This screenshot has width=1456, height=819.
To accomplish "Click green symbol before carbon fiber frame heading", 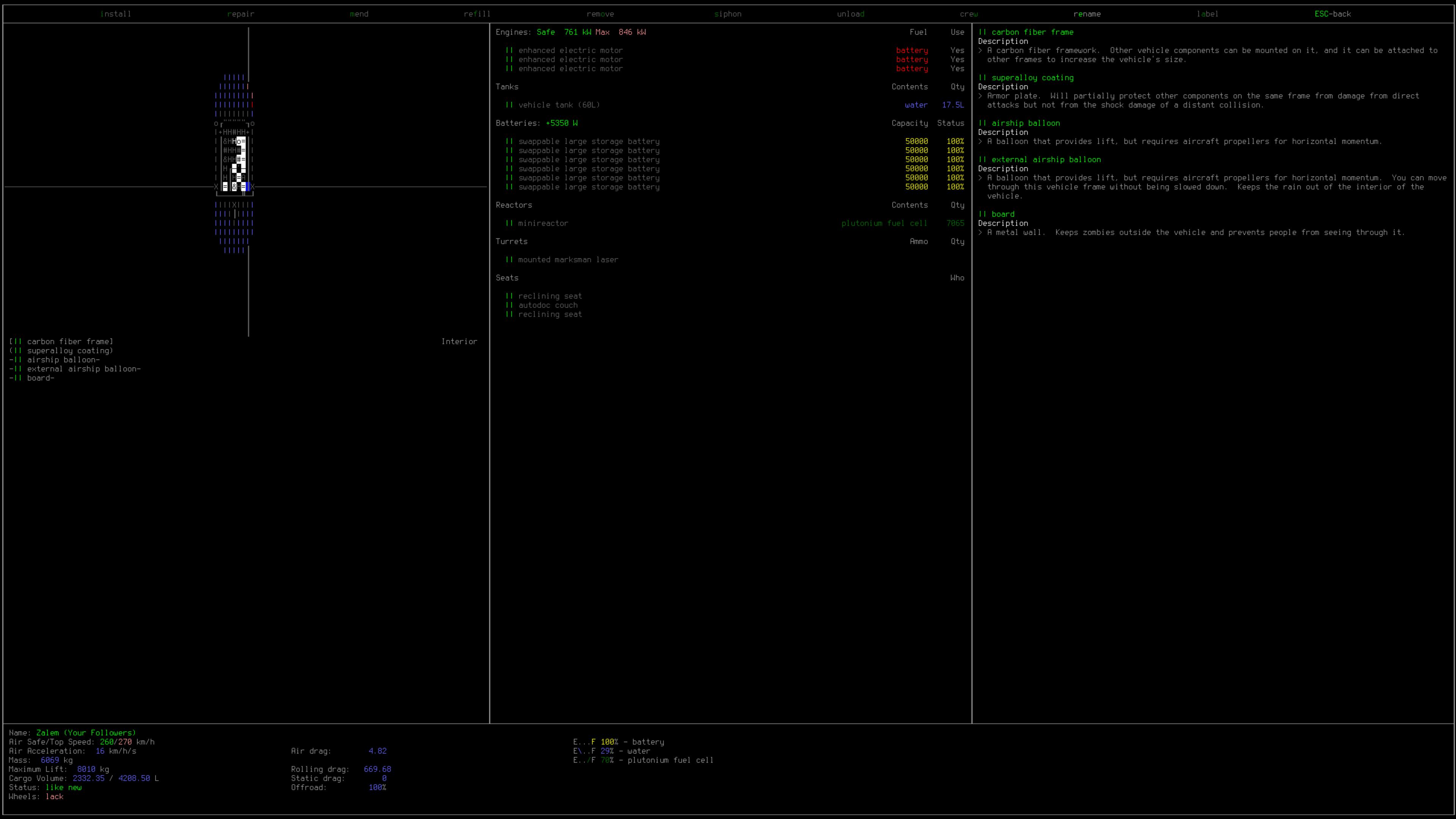I will 982,32.
